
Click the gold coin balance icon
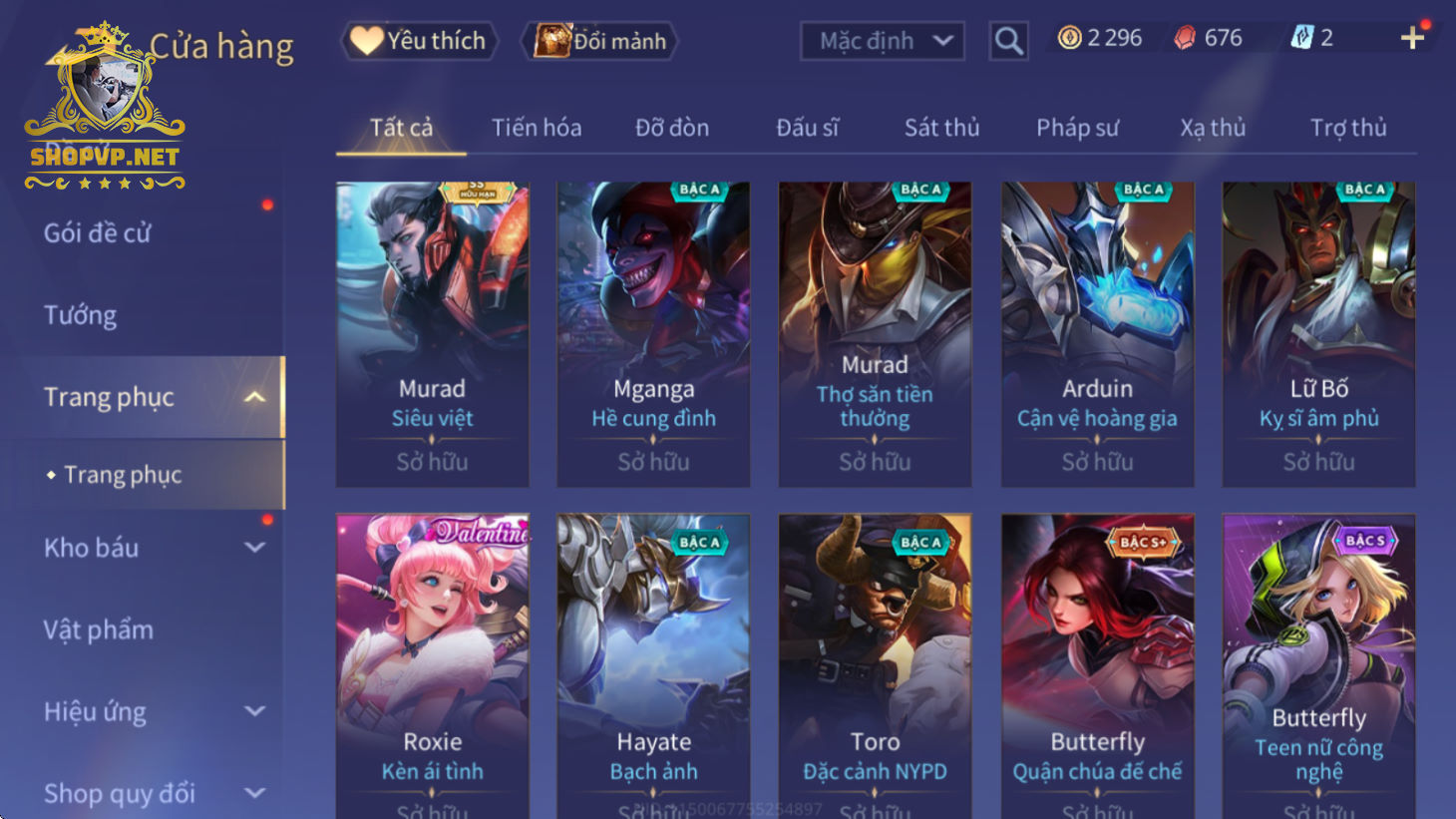1069,38
